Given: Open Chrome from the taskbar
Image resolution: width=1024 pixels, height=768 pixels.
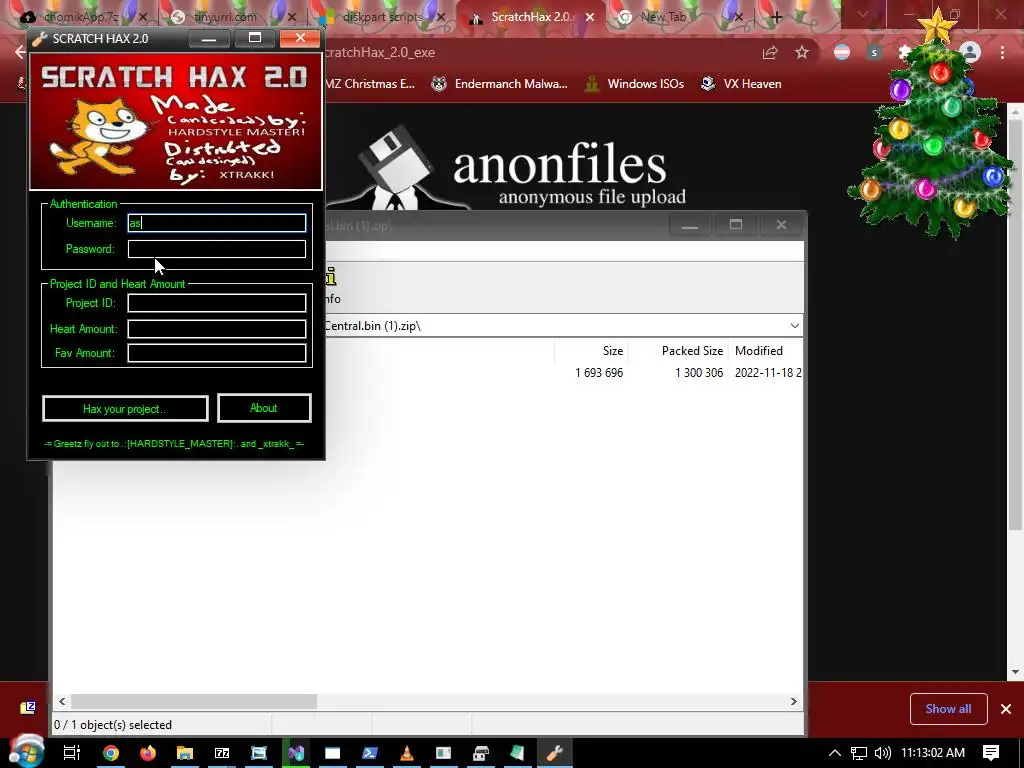Looking at the screenshot, I should coord(111,753).
